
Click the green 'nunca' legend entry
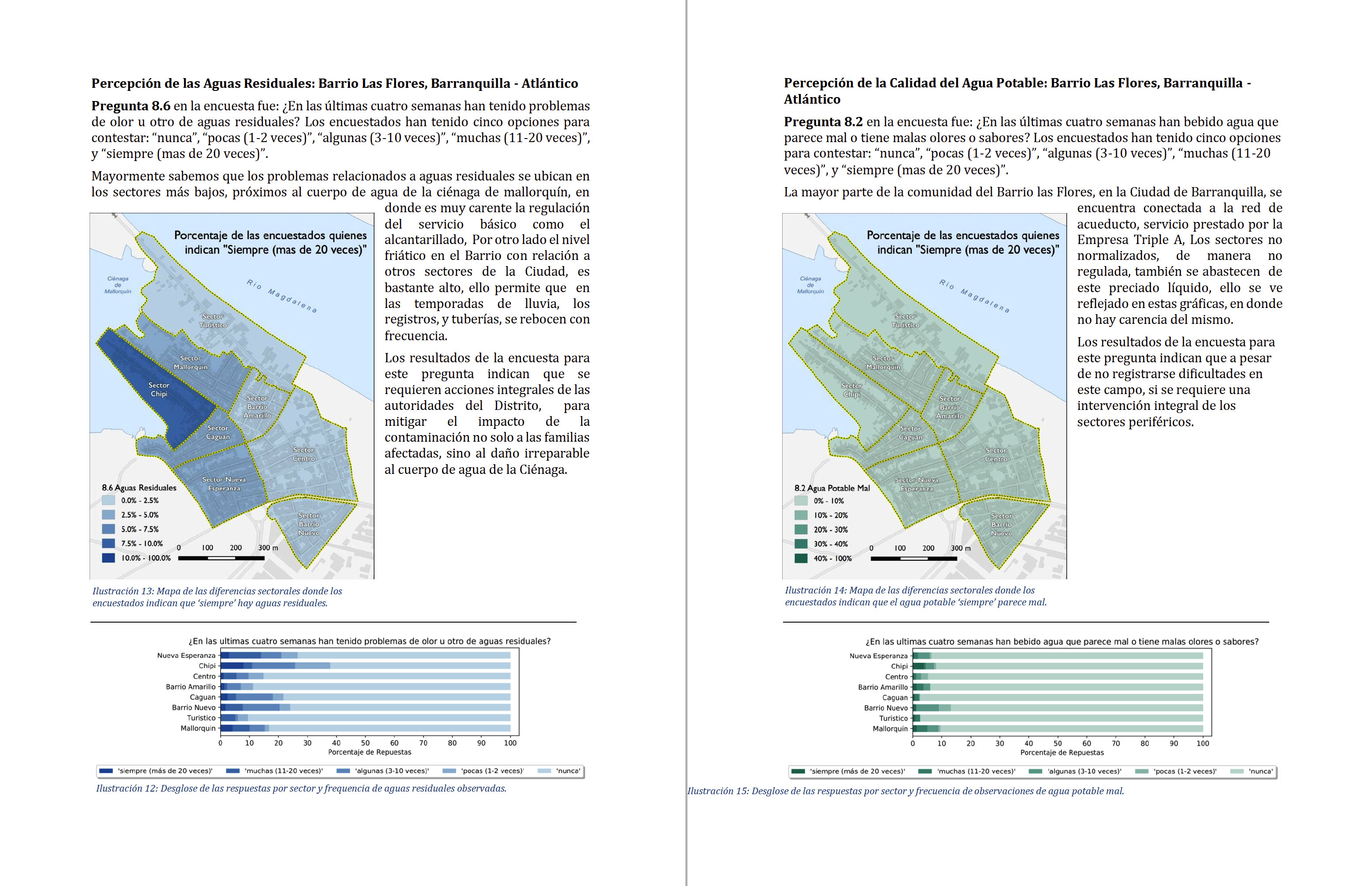(x=1252, y=772)
